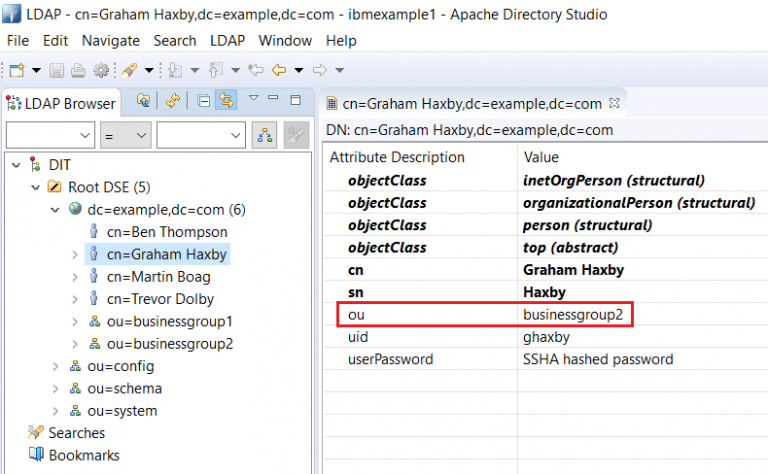The height and width of the screenshot is (474, 768).
Task: Select the ou value businessgroup2
Action: (573, 314)
